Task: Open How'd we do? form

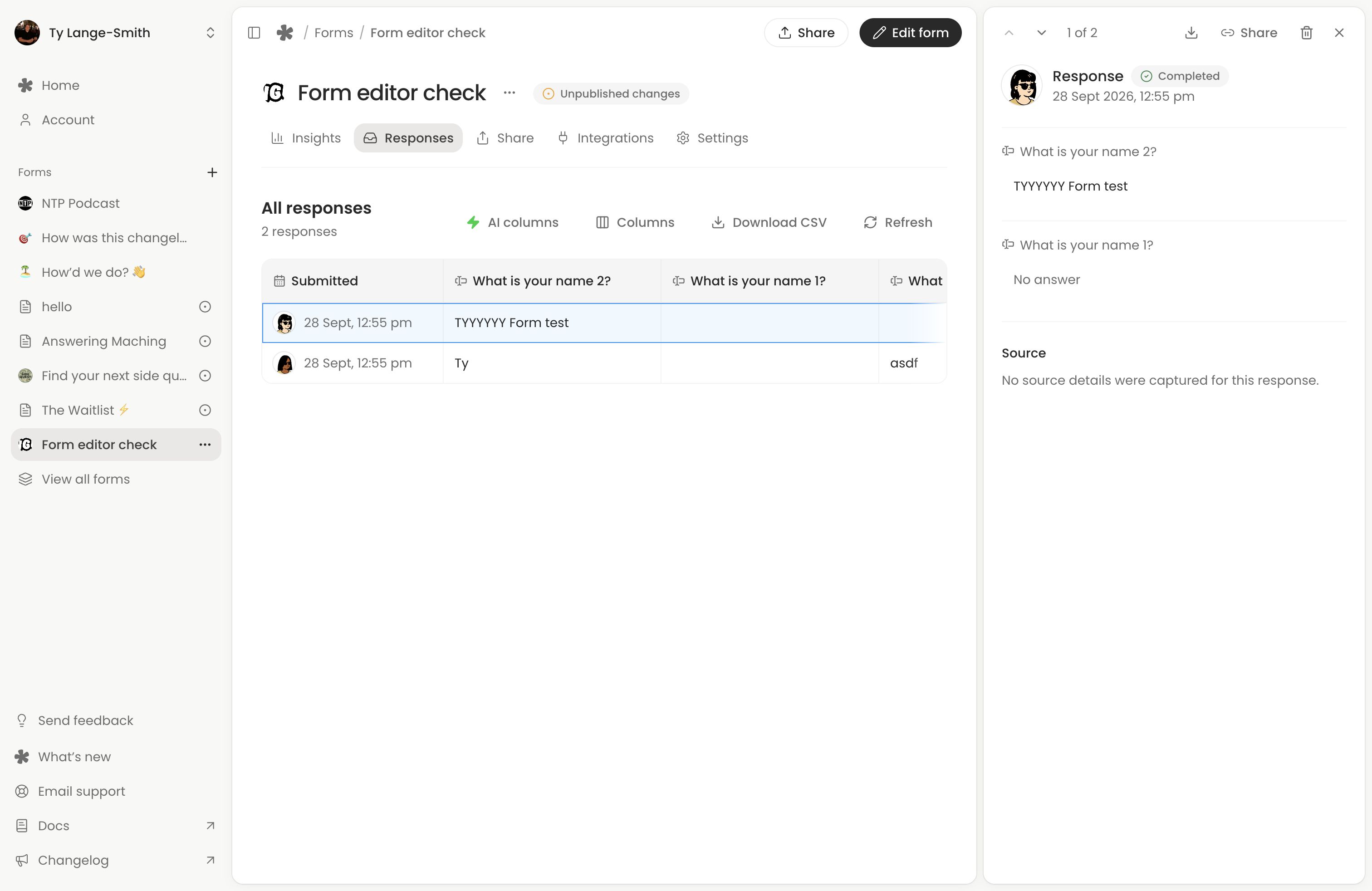Action: point(116,272)
